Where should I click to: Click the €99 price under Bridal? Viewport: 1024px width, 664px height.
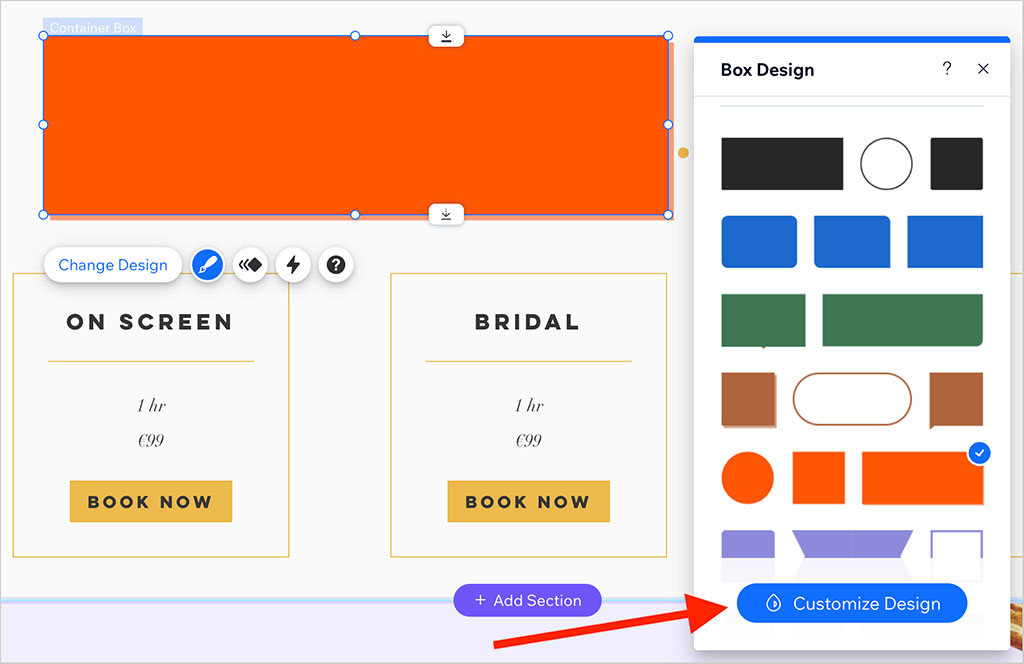[x=528, y=440]
